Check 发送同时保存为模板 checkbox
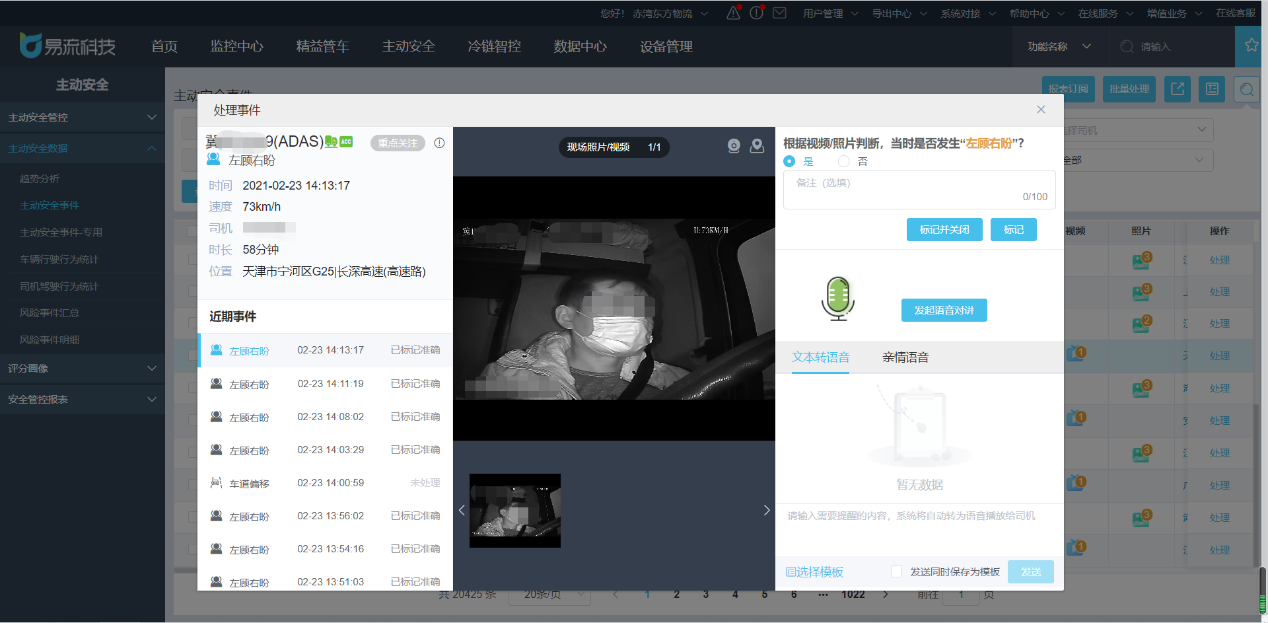This screenshot has height=623, width=1268. pos(897,571)
